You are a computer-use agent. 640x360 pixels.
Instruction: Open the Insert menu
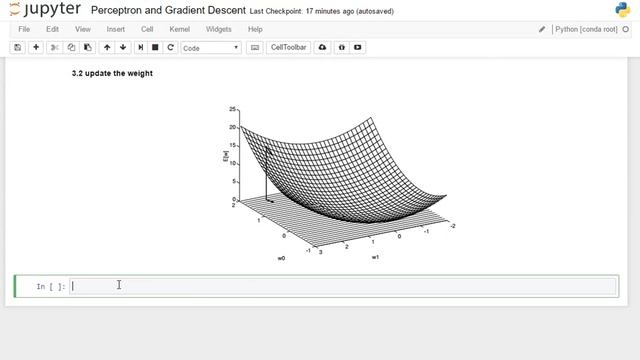[x=116, y=29]
